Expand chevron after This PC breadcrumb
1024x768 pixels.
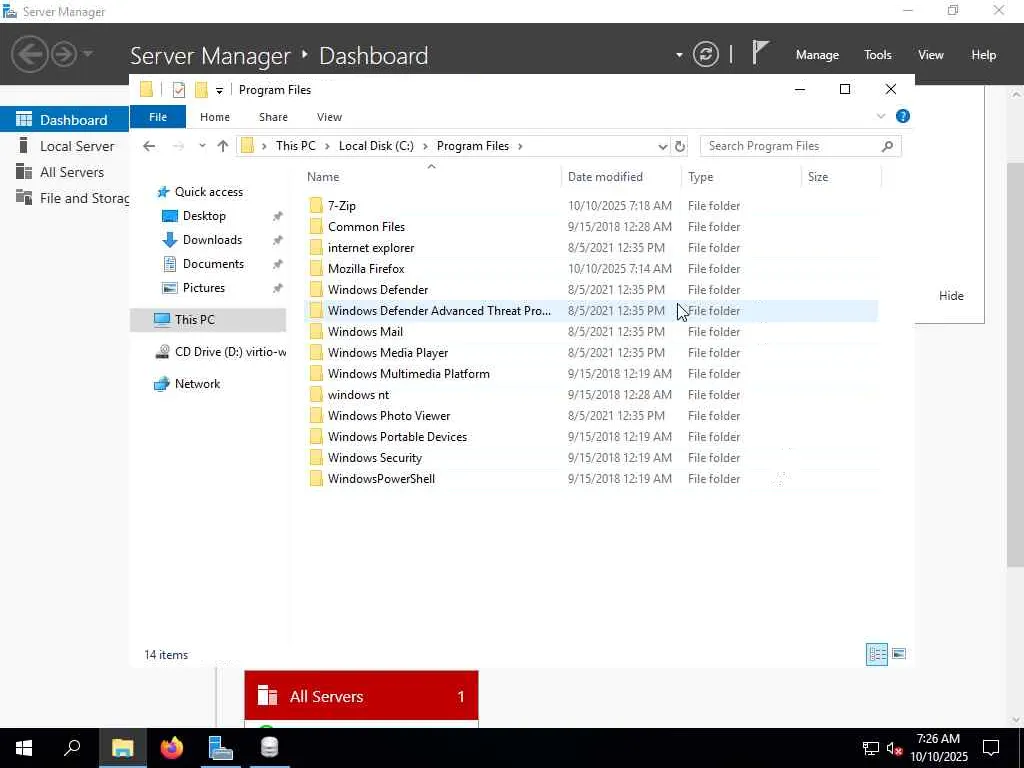(327, 146)
